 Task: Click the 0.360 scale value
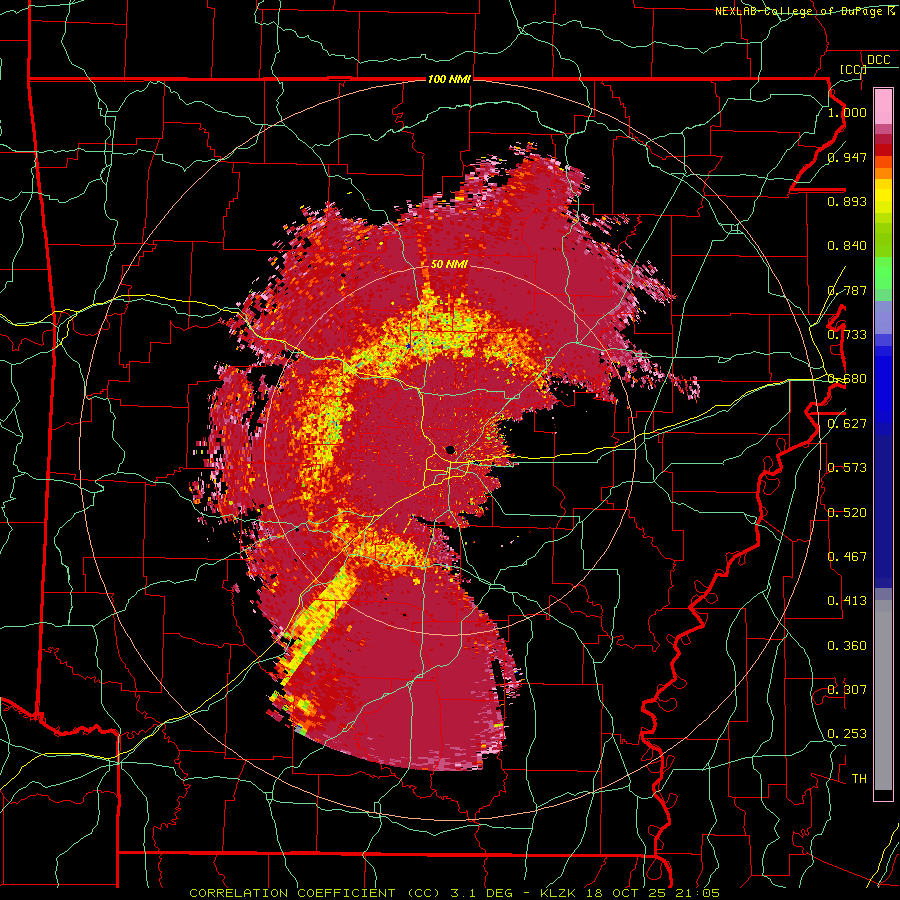click(847, 646)
